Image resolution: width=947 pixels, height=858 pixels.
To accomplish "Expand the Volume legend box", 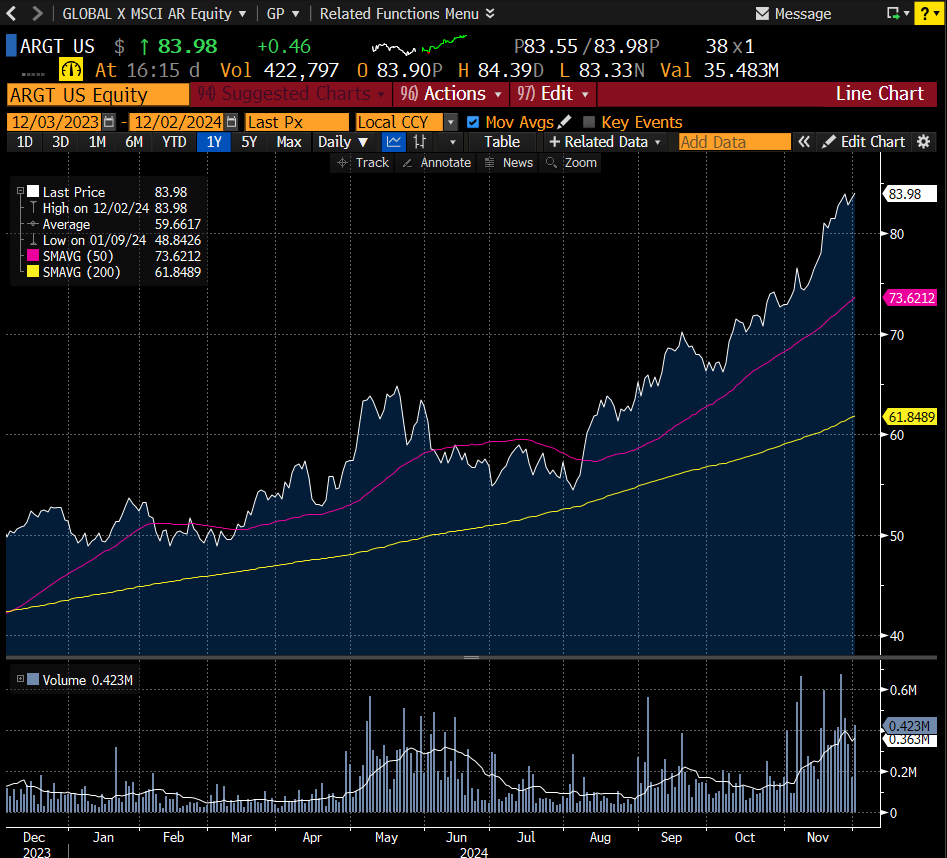I will (20, 679).
